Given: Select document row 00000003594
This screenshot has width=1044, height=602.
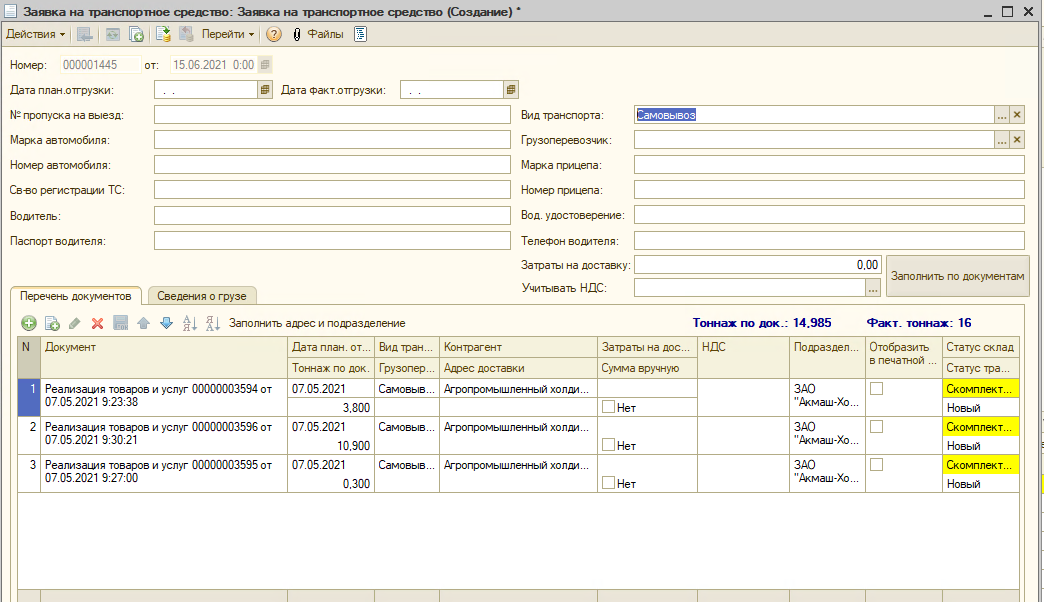Looking at the screenshot, I should 164,396.
